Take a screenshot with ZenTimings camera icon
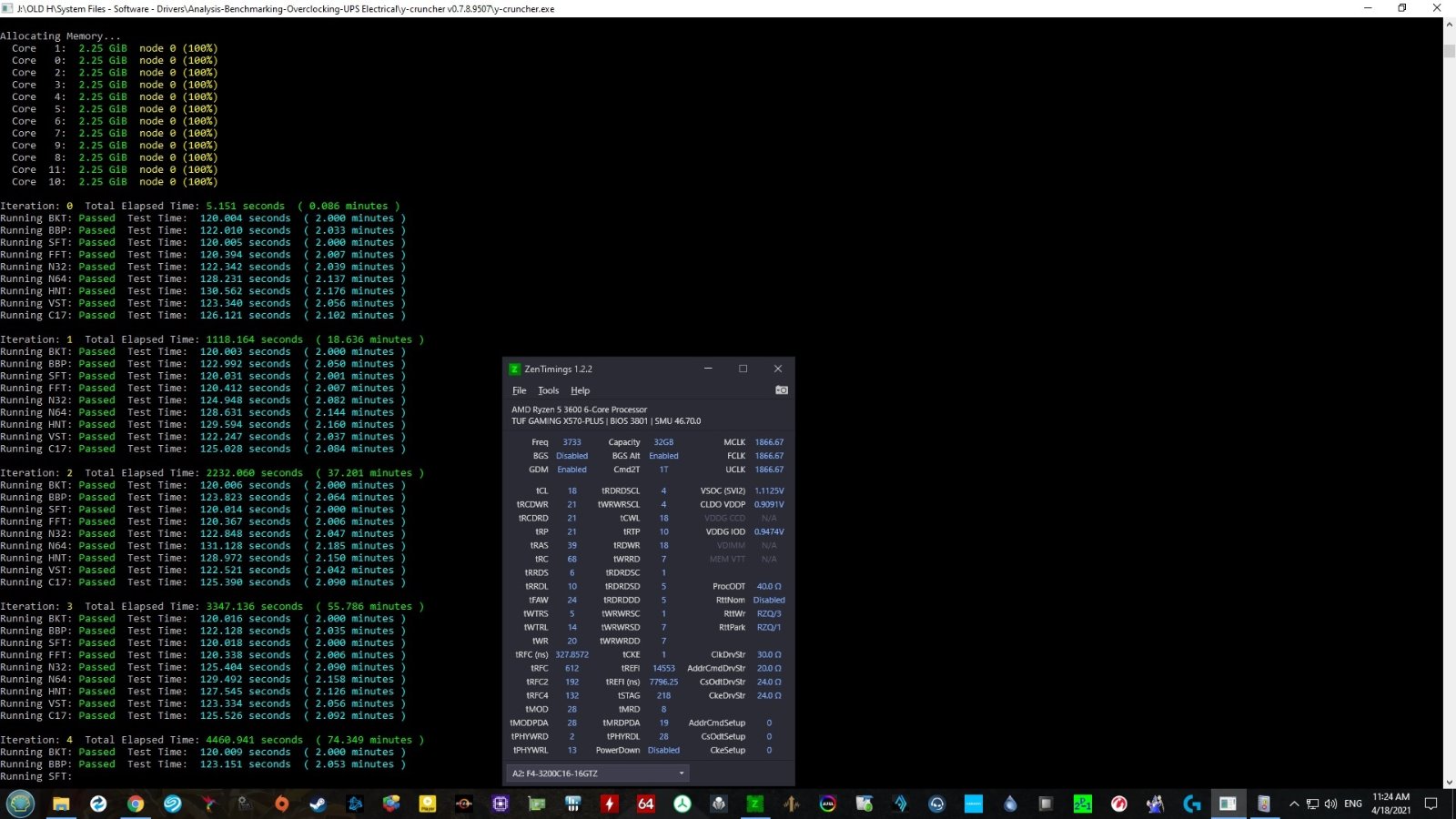 (781, 390)
